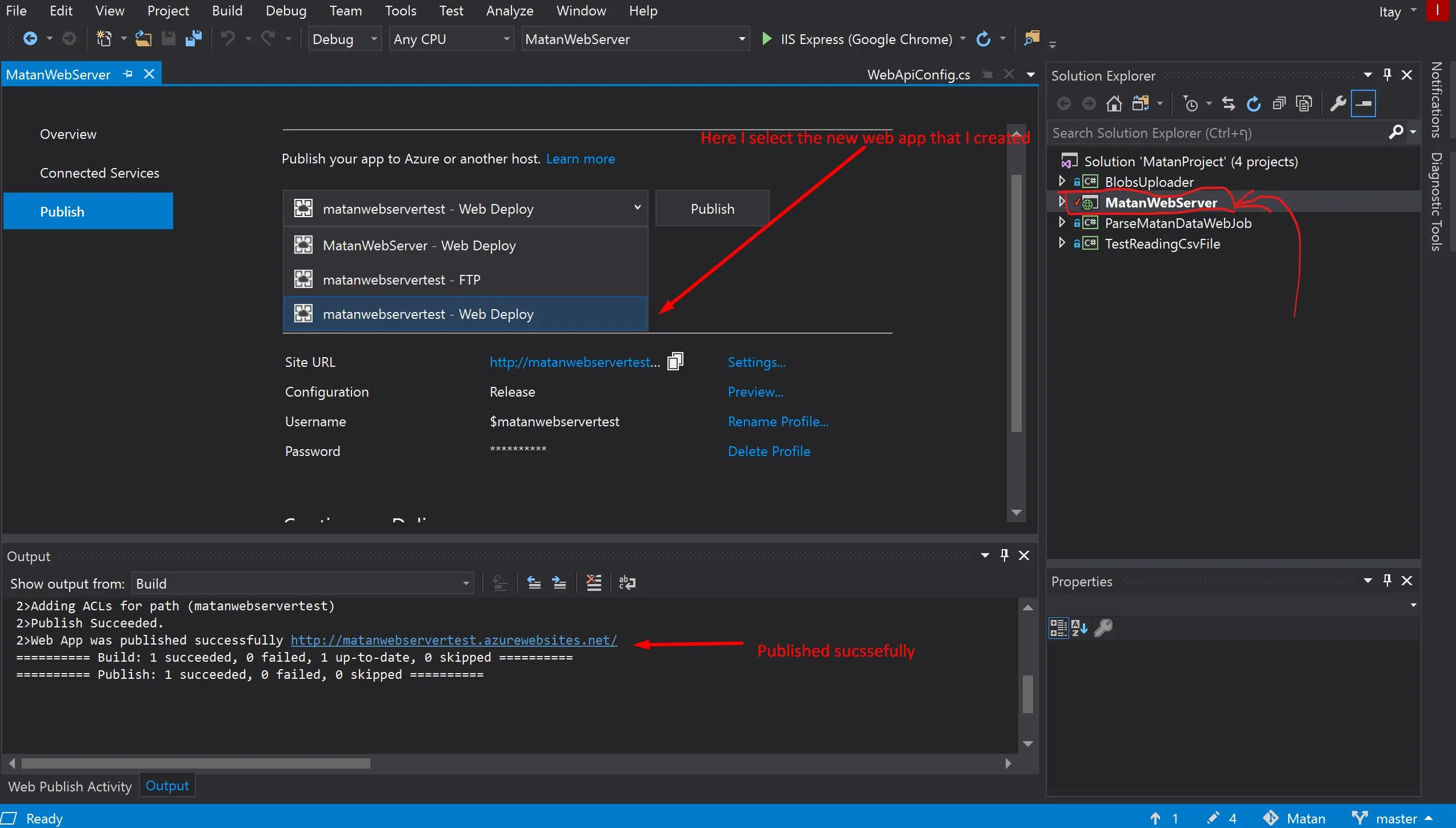The image size is (1456, 828).
Task: Open the Build menu
Action: (227, 11)
